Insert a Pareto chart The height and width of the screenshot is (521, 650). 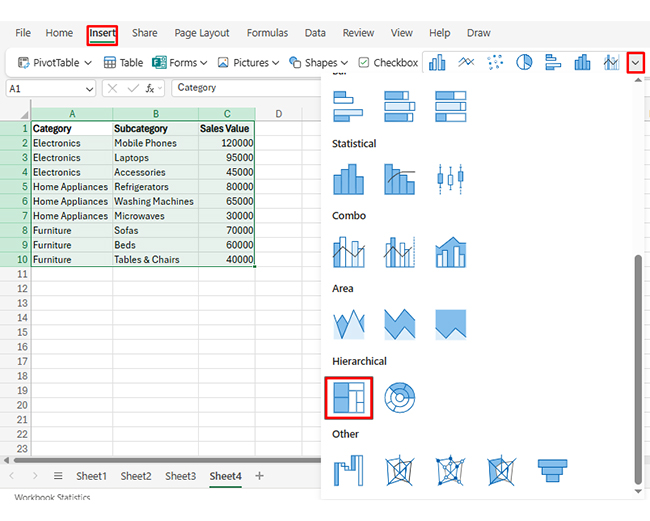399,179
